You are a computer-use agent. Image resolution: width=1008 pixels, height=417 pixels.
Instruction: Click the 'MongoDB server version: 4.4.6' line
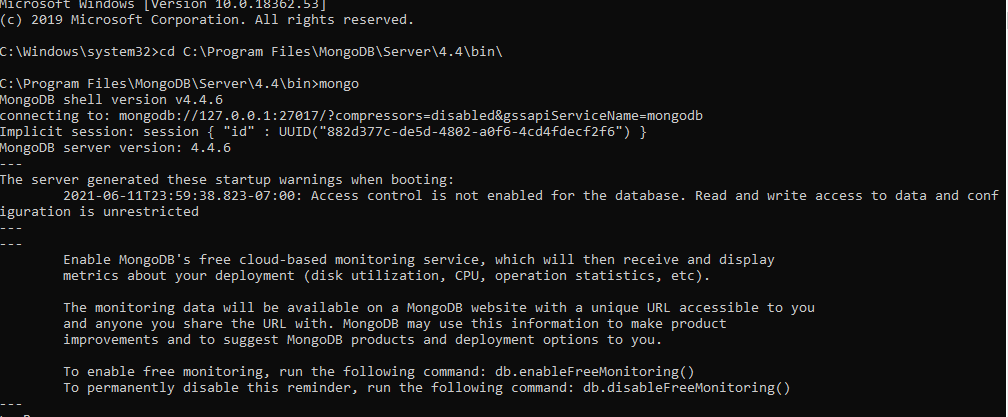click(x=115, y=147)
